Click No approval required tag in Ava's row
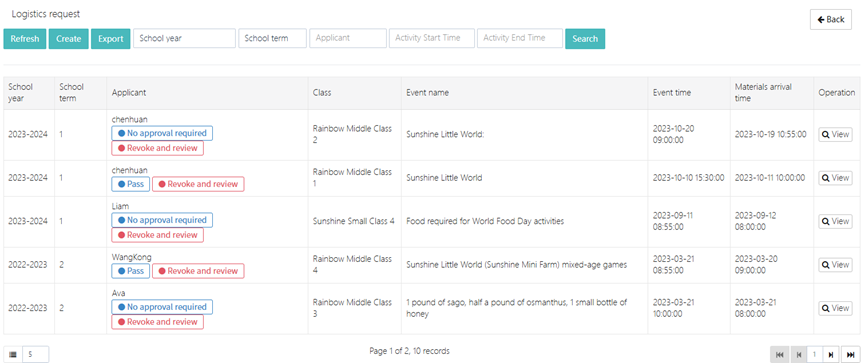 [x=162, y=307]
